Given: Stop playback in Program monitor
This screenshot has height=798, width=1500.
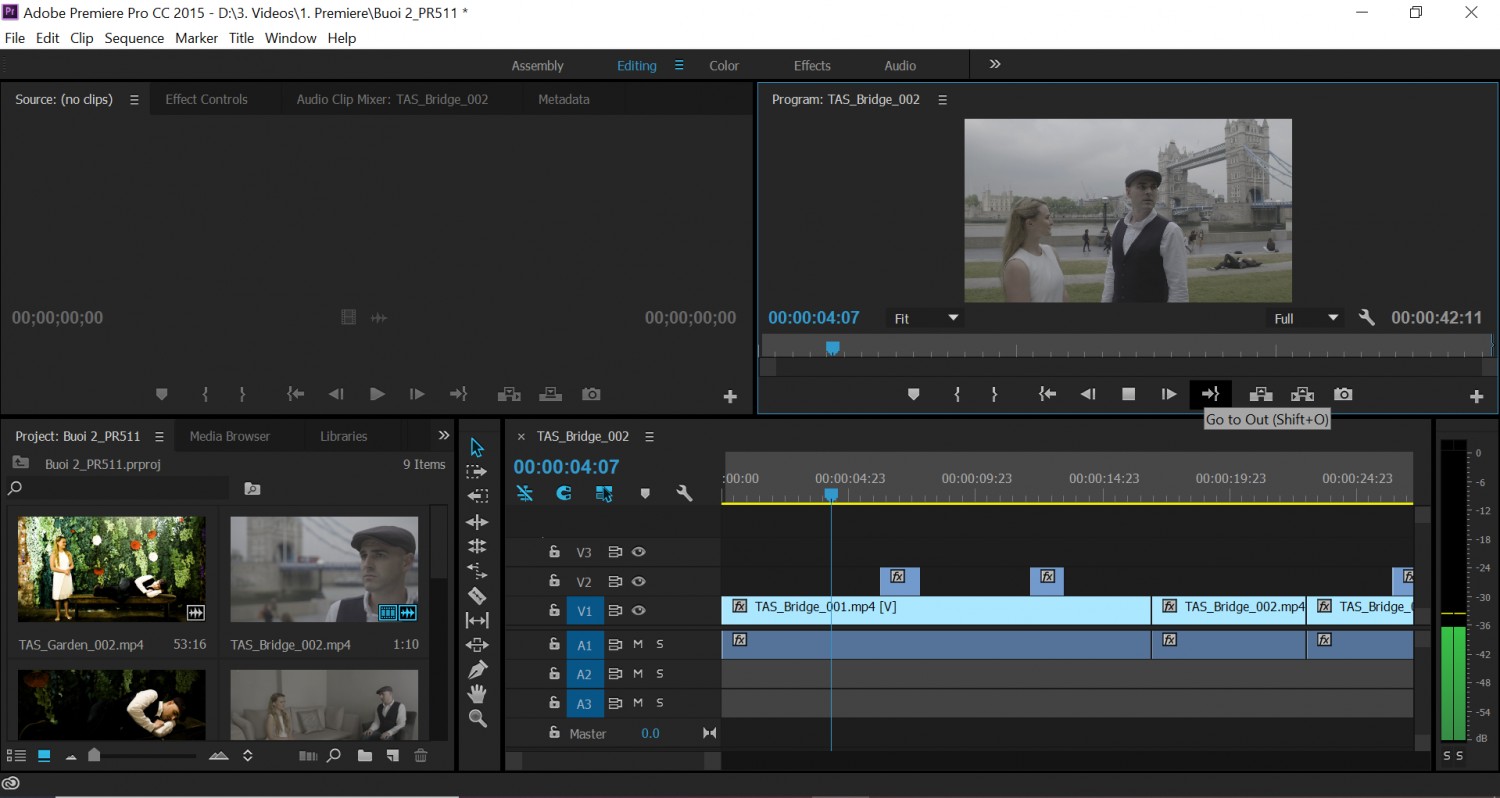Looking at the screenshot, I should [1128, 395].
